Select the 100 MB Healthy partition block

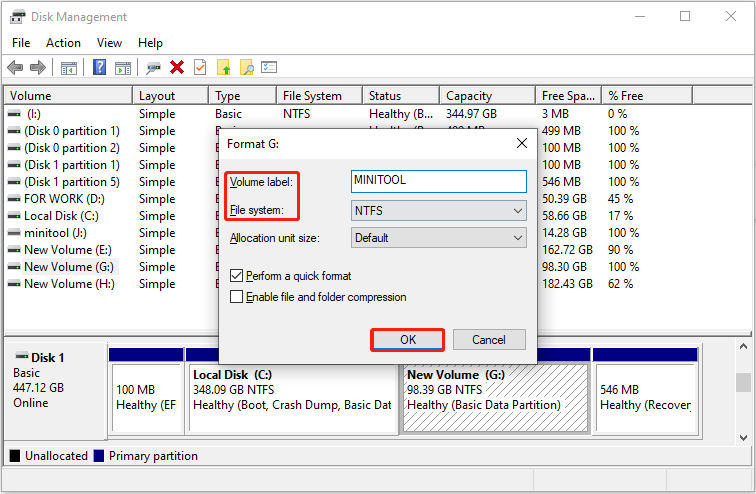tap(147, 398)
